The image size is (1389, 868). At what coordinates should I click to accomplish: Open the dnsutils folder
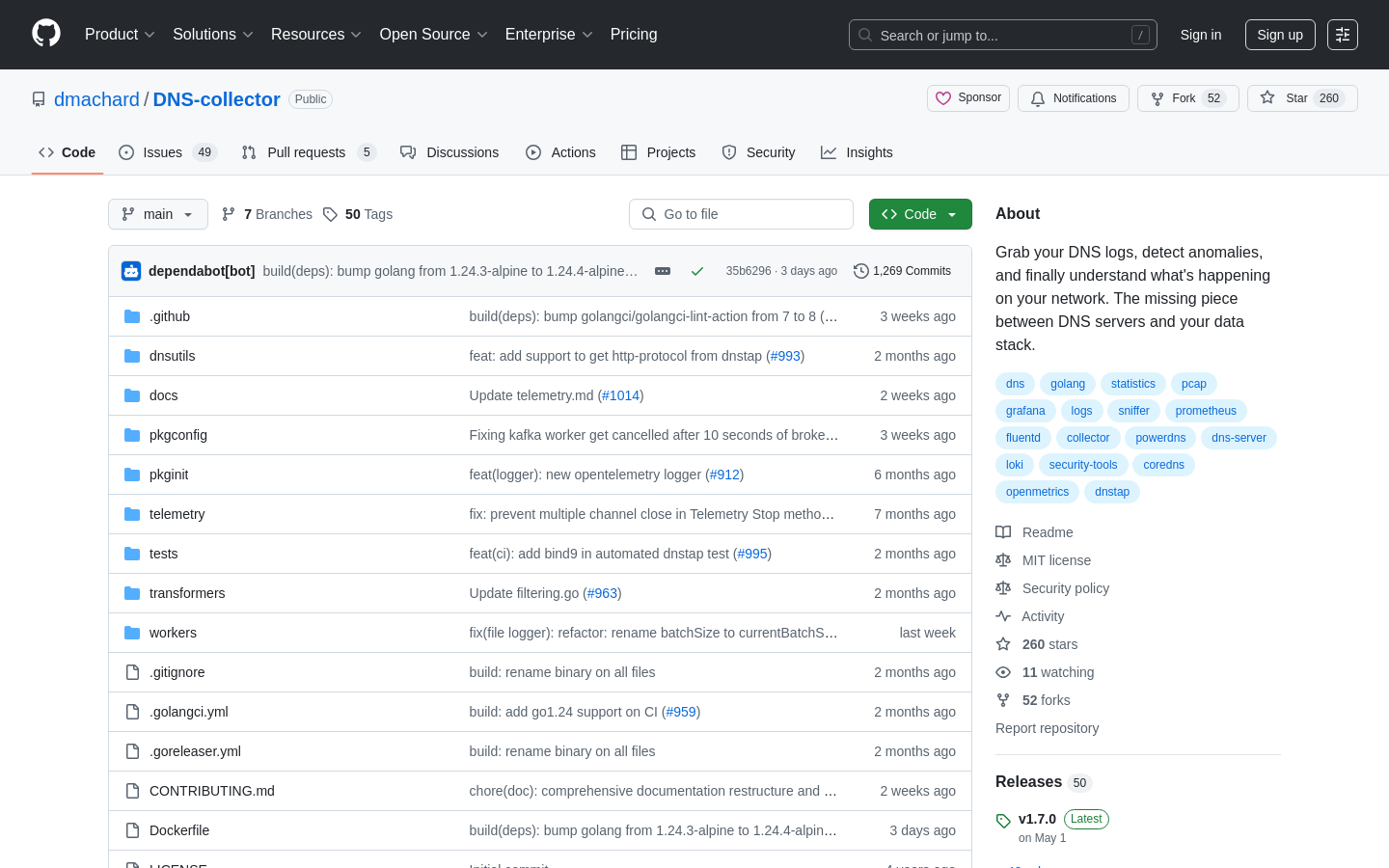tap(173, 356)
